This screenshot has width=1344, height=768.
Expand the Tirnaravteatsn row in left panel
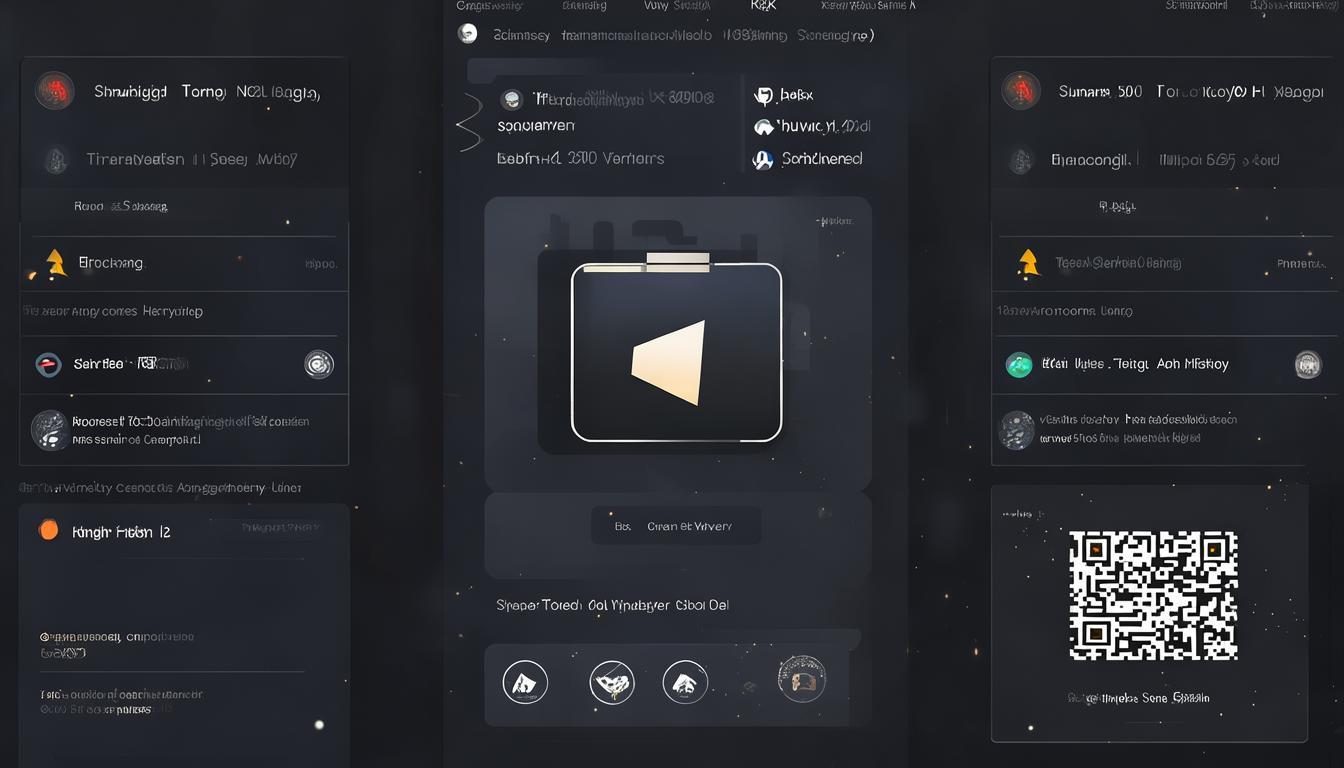pos(184,159)
